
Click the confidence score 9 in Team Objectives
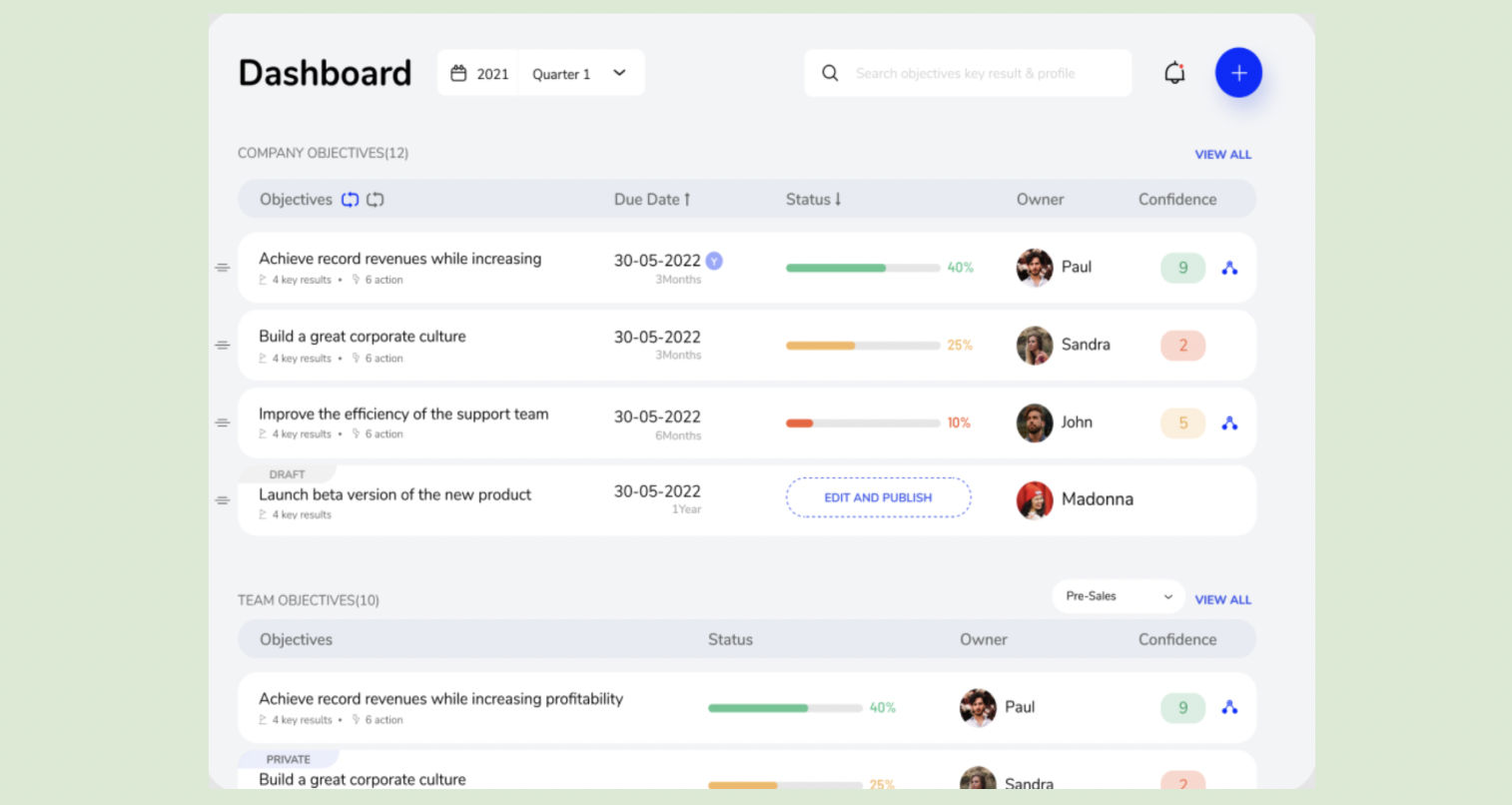pos(1183,708)
